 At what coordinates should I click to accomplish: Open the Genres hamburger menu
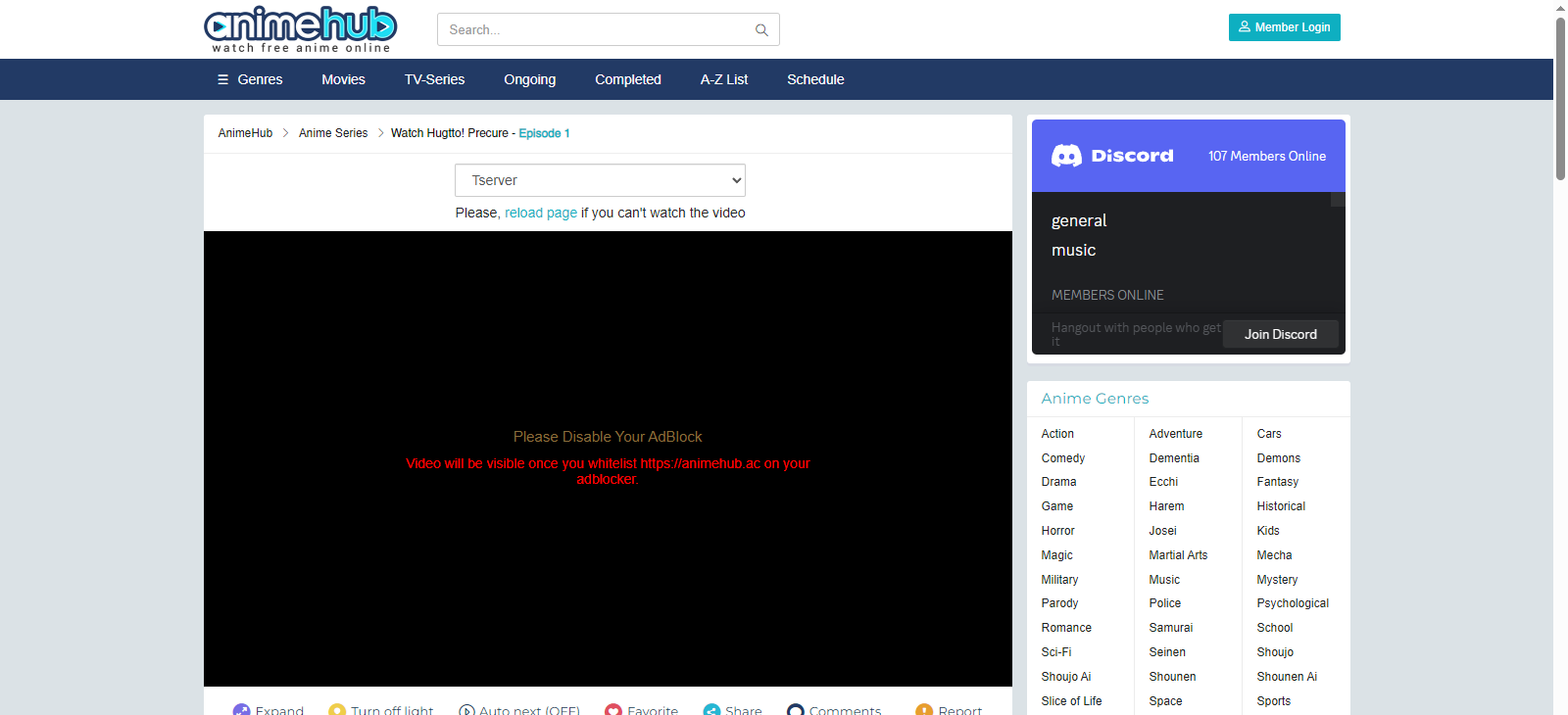pos(250,79)
